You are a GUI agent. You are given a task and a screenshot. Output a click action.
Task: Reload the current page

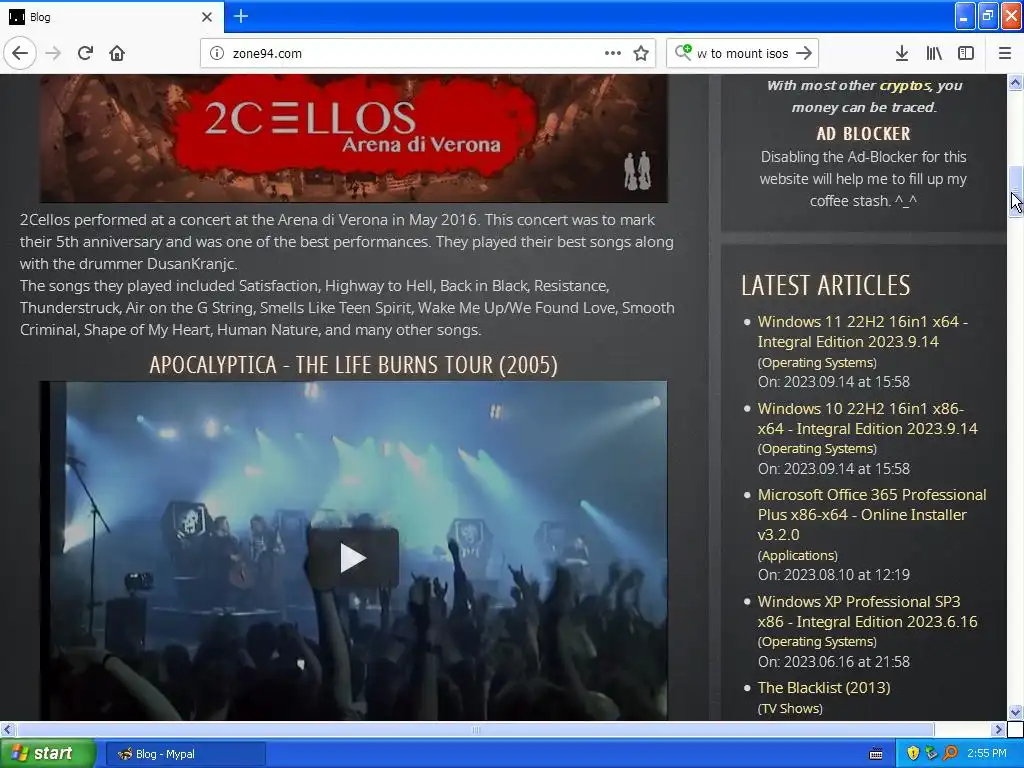pos(85,53)
